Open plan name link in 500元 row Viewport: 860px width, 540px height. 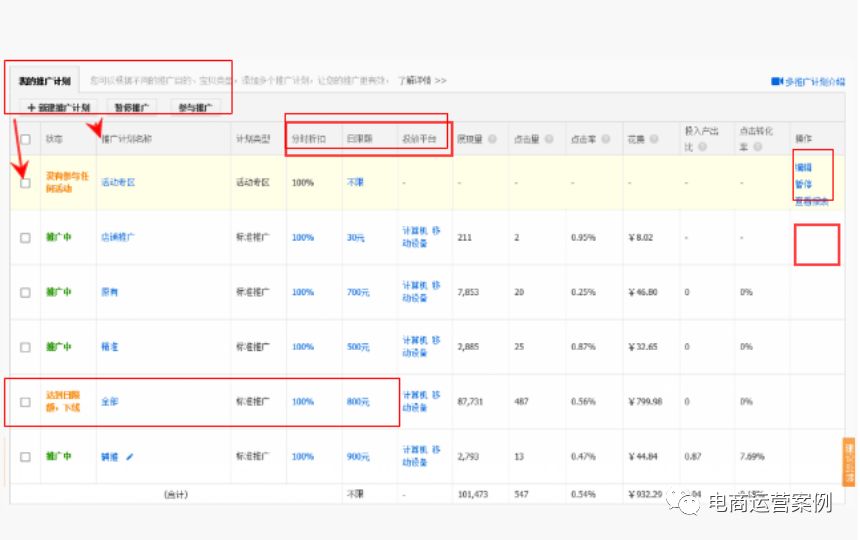pyautogui.click(x=110, y=346)
